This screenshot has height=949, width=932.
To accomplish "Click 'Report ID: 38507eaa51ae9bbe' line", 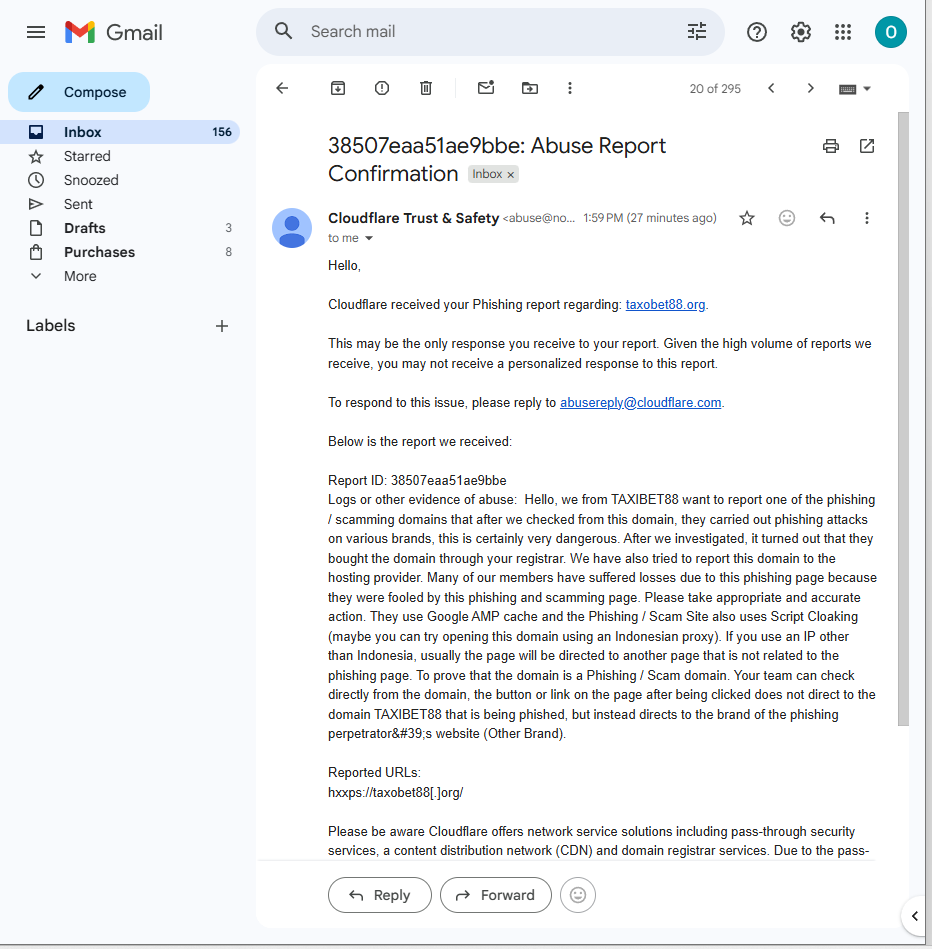I will (x=417, y=481).
